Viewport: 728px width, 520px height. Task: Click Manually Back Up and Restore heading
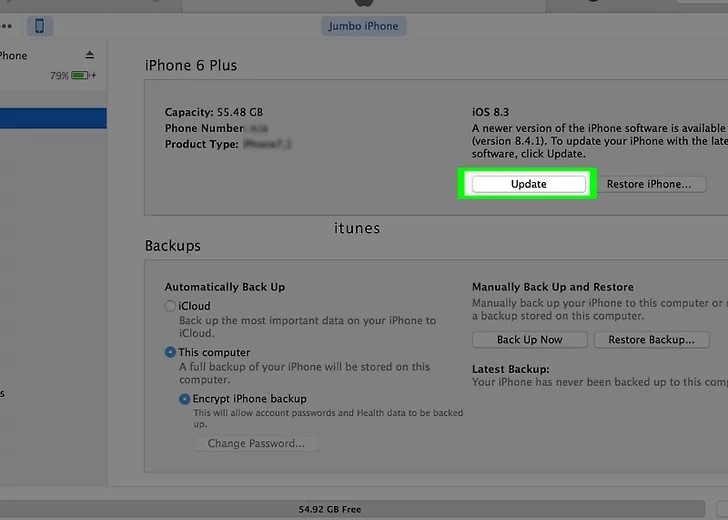[x=553, y=287]
